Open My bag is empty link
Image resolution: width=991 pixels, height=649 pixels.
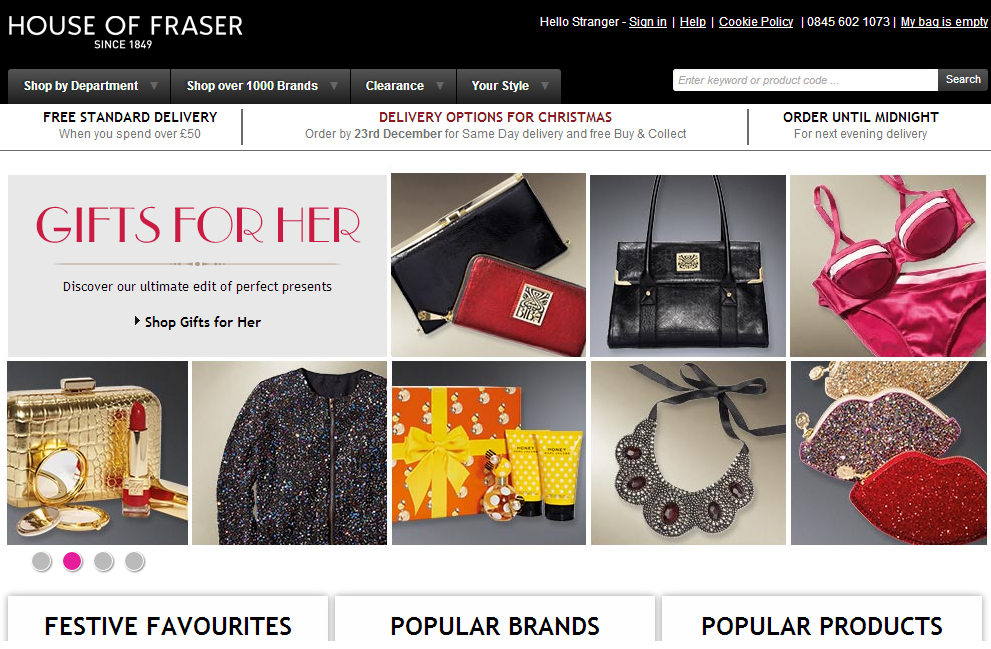(x=944, y=21)
